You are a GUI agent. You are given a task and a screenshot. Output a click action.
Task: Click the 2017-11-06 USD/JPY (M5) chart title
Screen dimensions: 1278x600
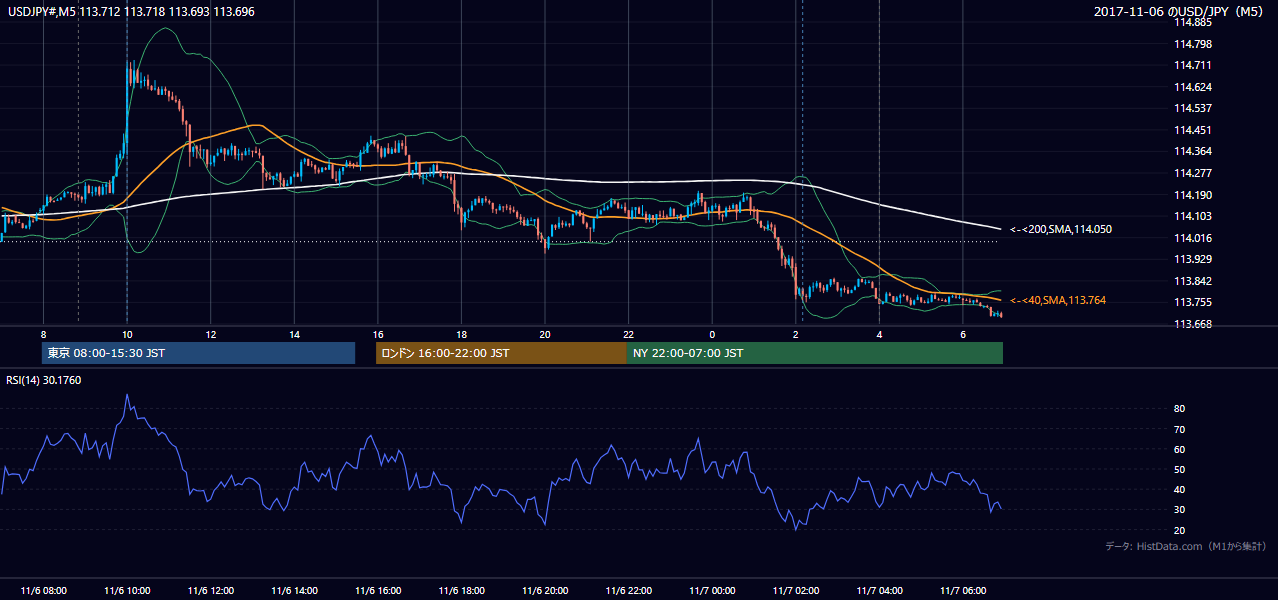pyautogui.click(x=1180, y=12)
